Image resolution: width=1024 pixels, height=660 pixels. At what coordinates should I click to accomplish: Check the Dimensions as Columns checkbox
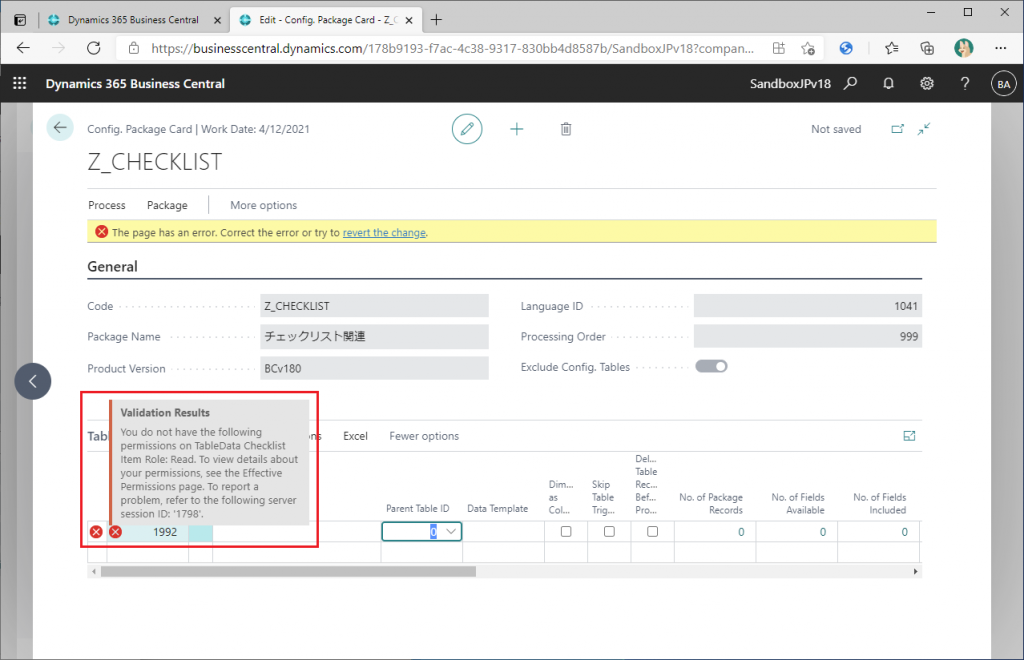click(566, 531)
